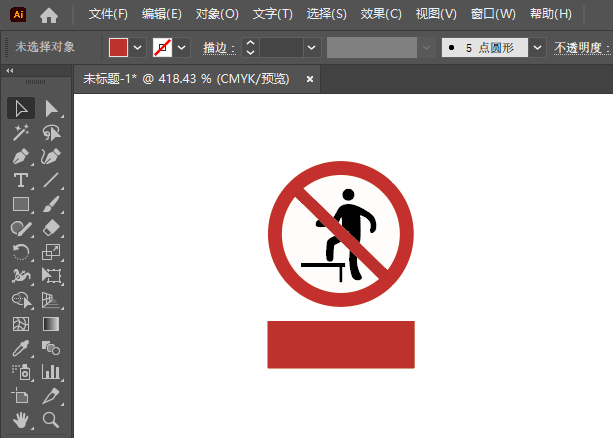Viewport: 613px width, 438px height.
Task: Click the stroke color swatch (none)
Action: coord(163,48)
